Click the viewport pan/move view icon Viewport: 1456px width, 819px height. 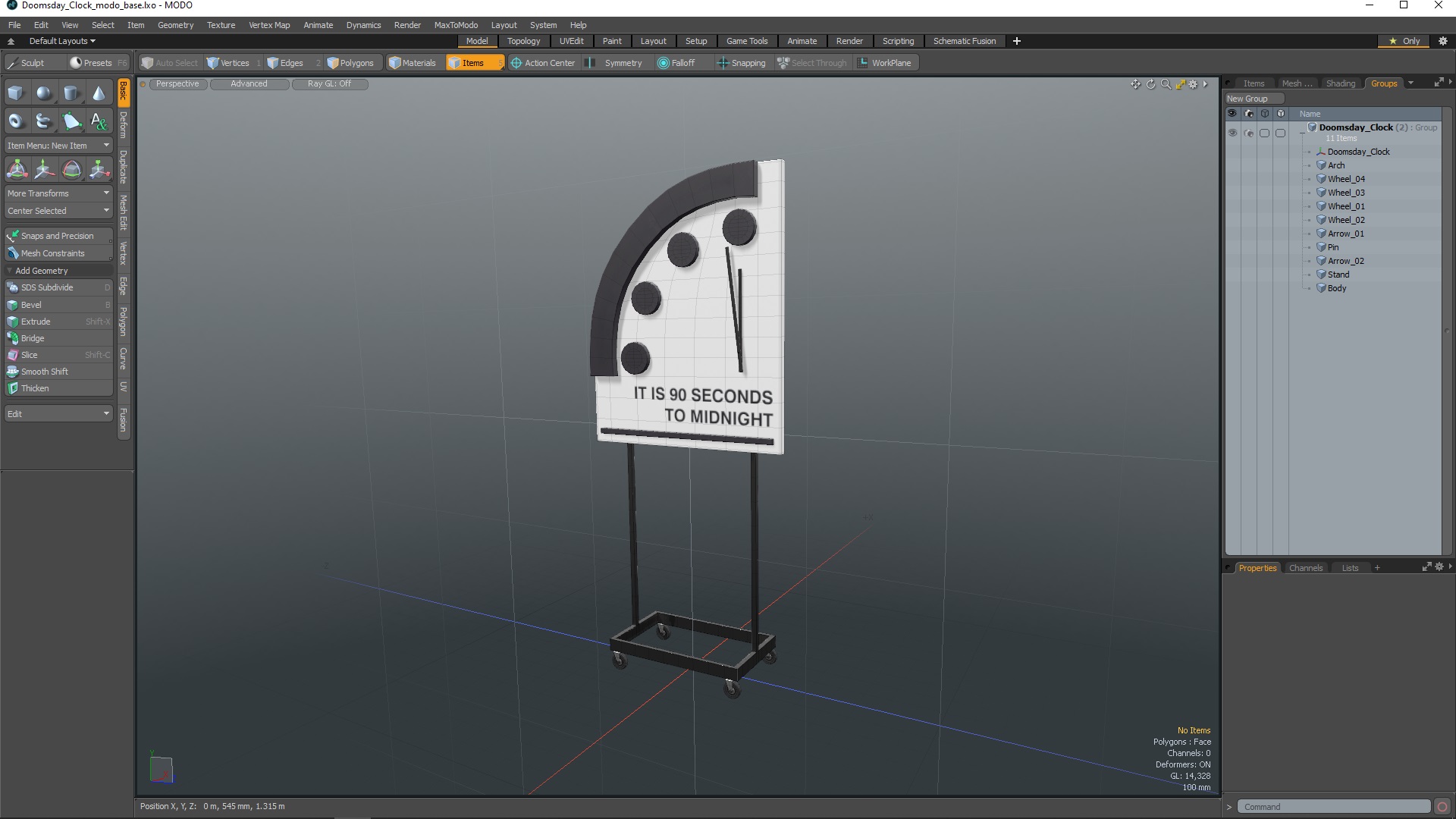click(1135, 84)
